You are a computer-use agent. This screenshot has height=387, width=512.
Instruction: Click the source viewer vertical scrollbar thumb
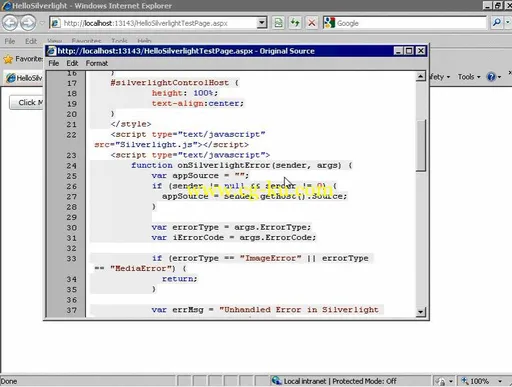[x=421, y=145]
